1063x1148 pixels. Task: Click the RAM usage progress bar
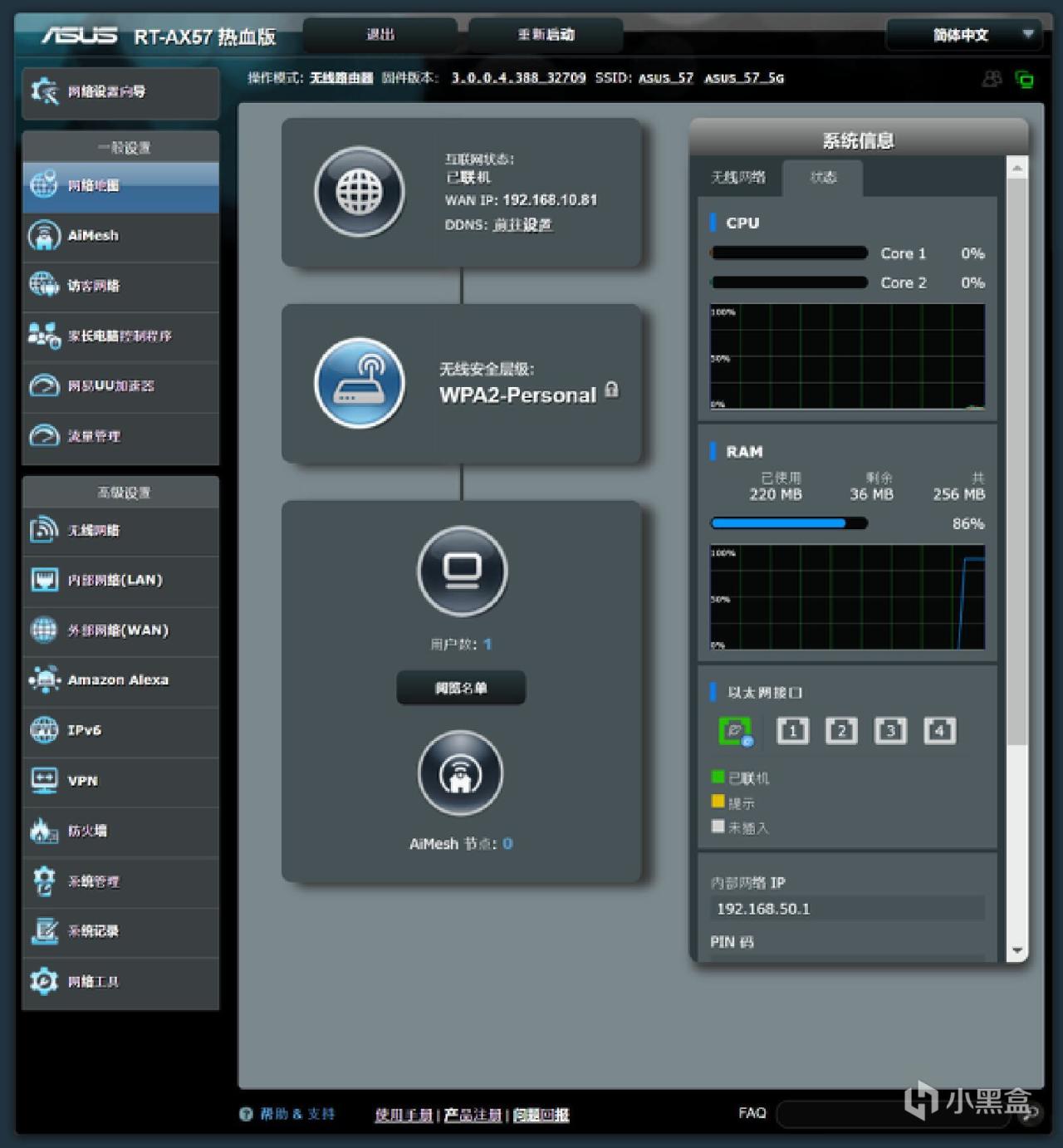[789, 523]
